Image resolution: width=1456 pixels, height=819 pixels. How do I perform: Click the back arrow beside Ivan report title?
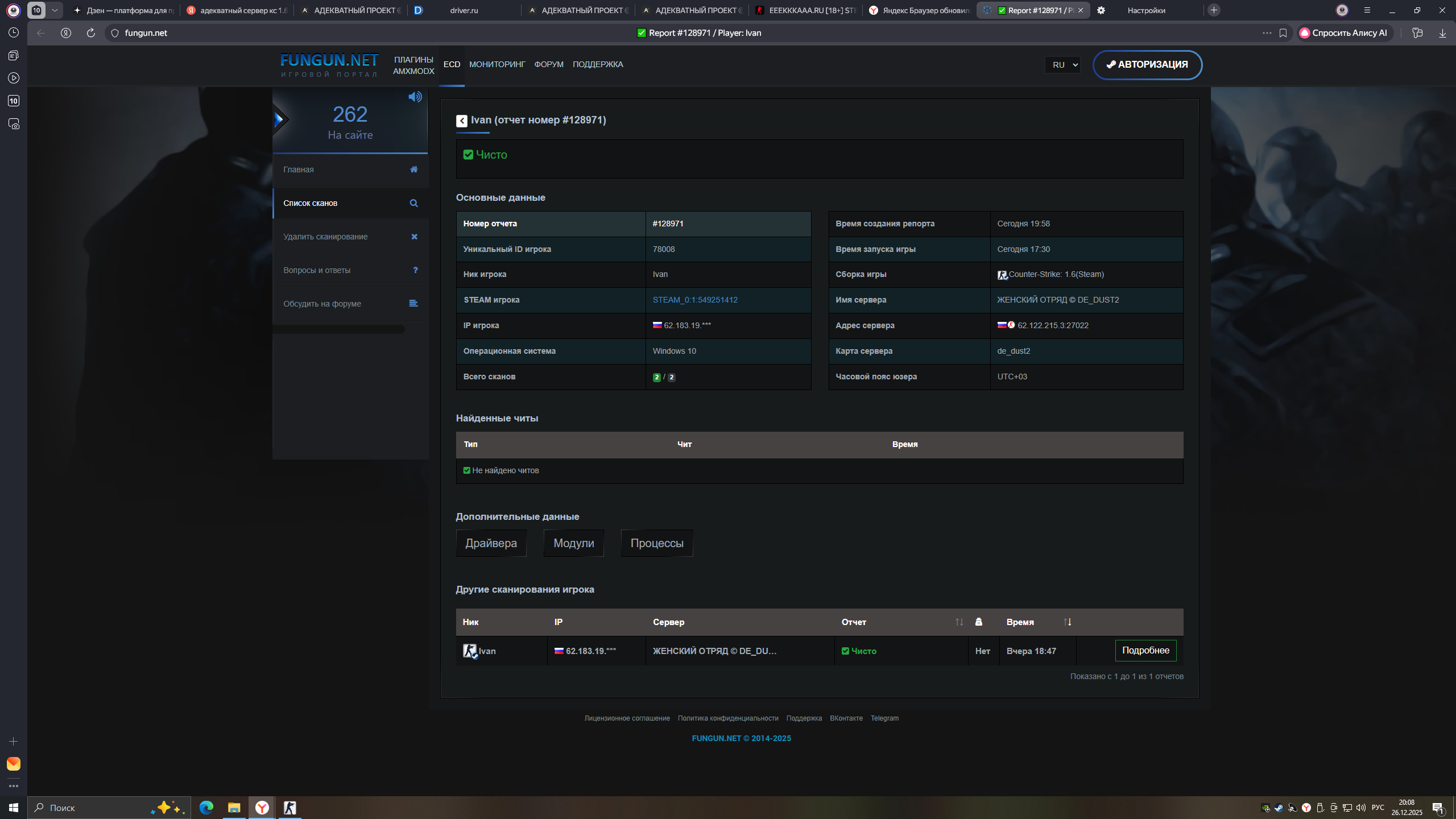pyautogui.click(x=461, y=121)
